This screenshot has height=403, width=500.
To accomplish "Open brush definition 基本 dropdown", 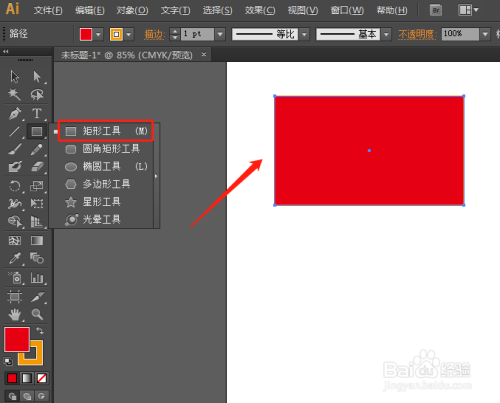I will [x=386, y=34].
